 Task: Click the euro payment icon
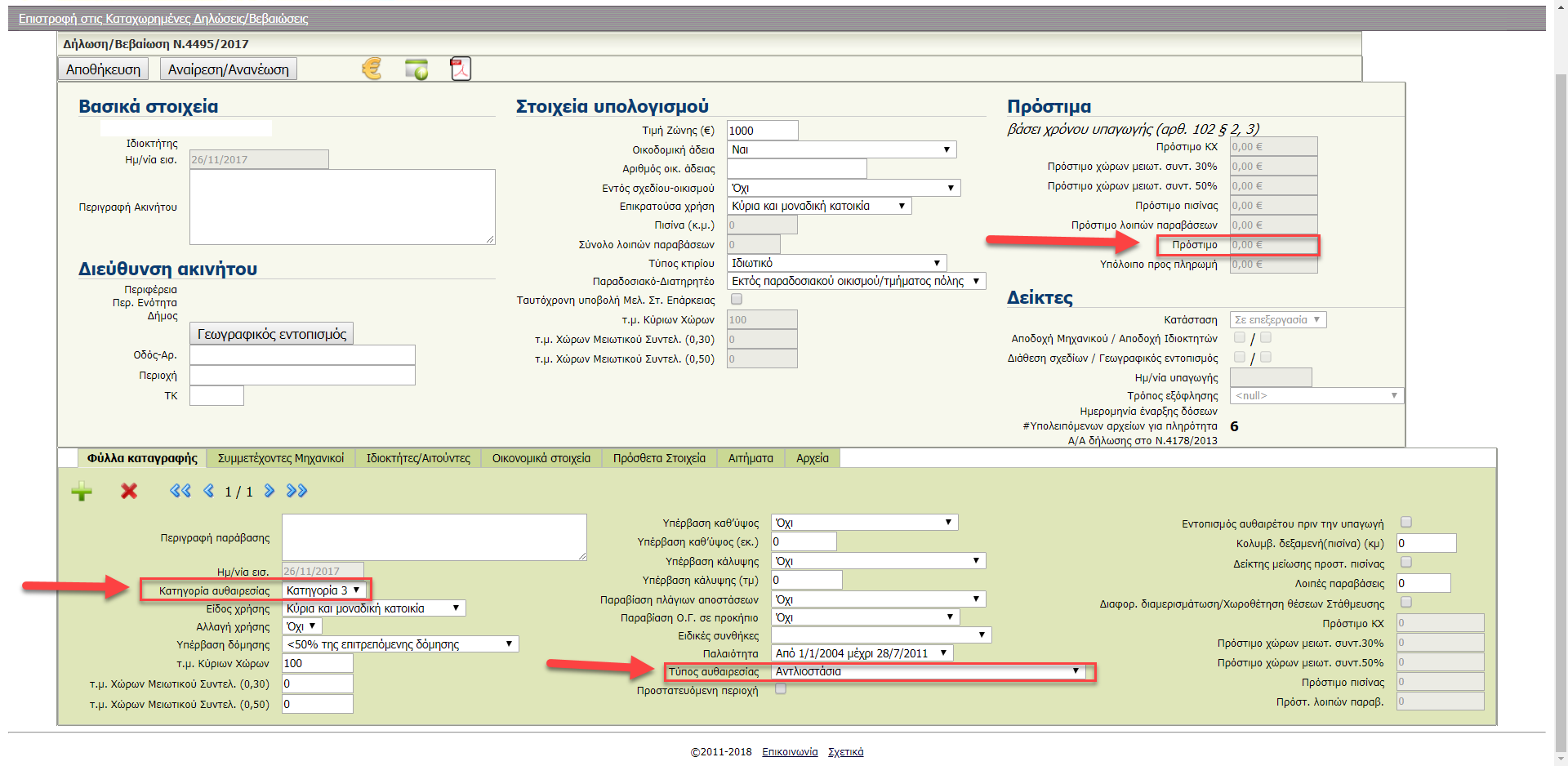(372, 69)
